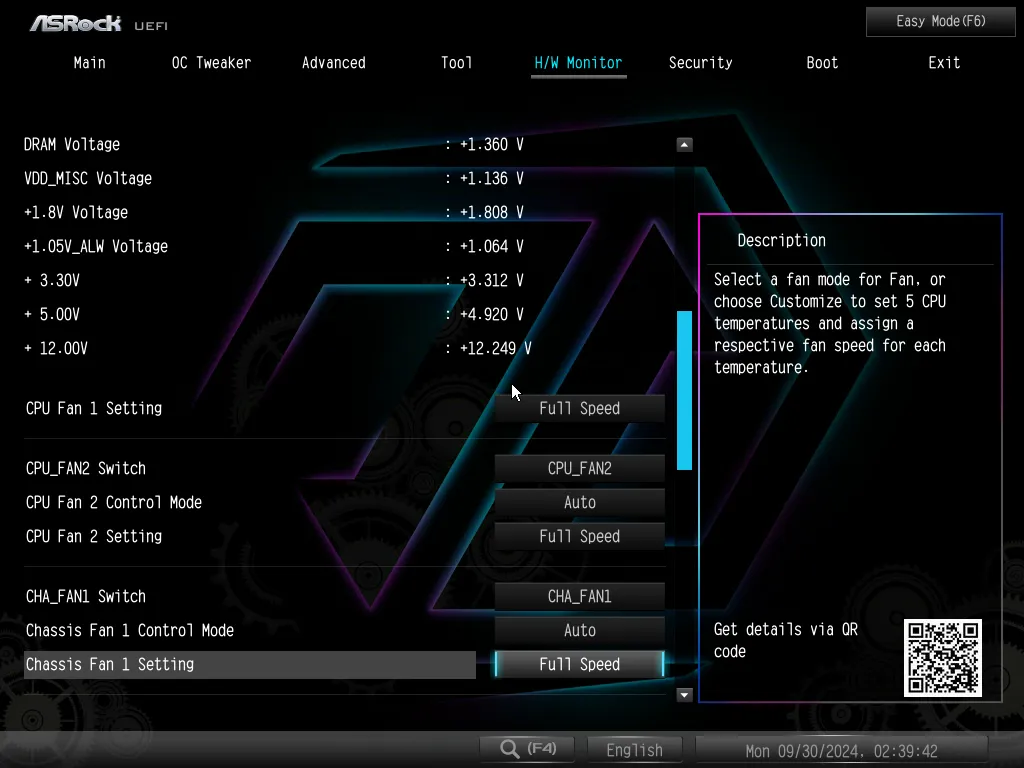Open the OC Tweaker tab
The height and width of the screenshot is (768, 1024).
[211, 63]
